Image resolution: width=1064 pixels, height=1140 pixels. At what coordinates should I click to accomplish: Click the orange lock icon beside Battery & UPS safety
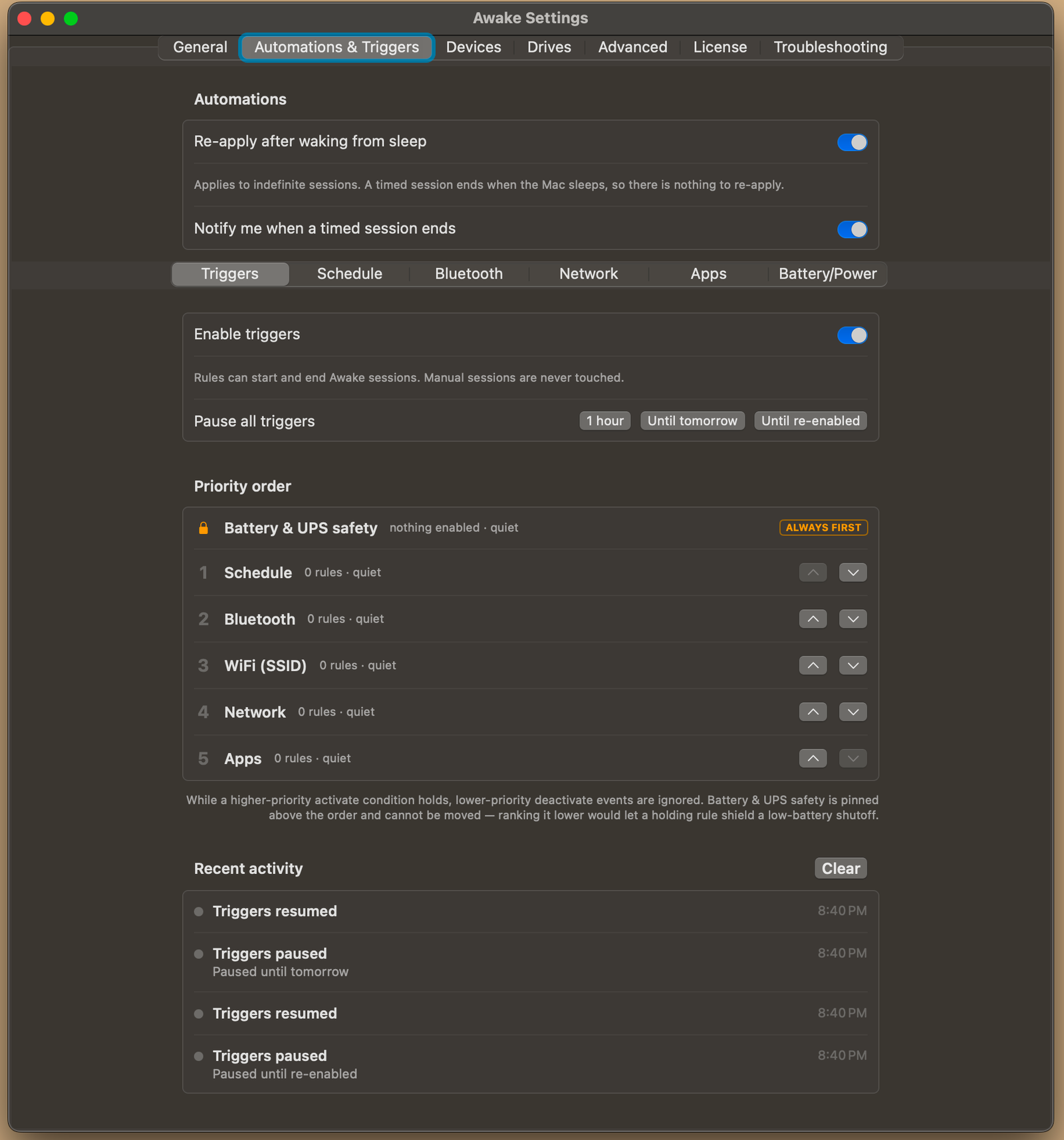(203, 528)
